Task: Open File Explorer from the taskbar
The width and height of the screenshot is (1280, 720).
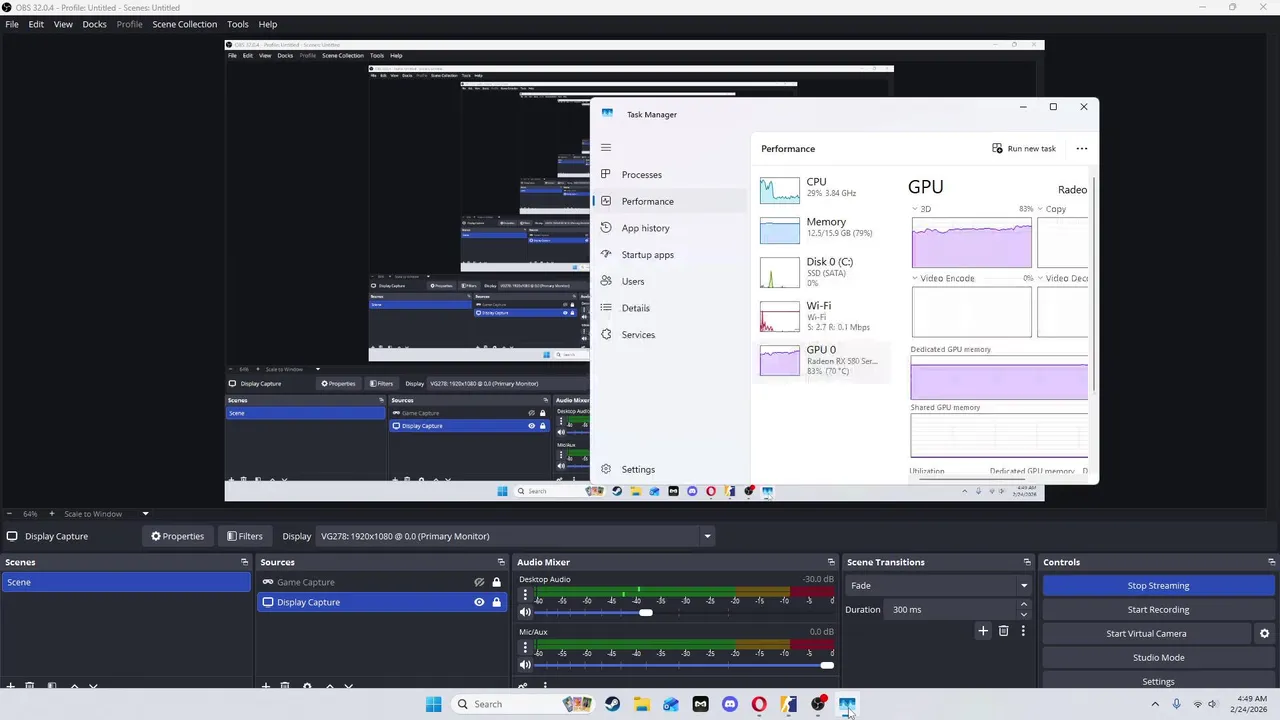Action: (641, 704)
